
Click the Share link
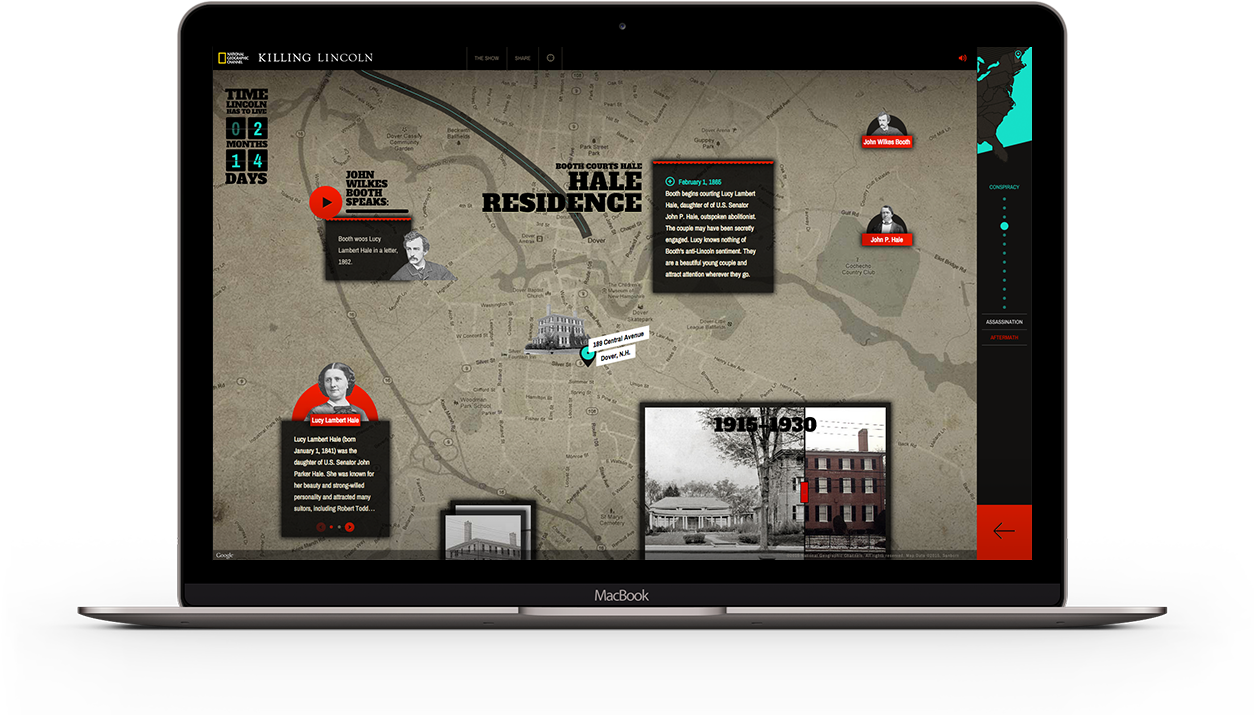522,58
